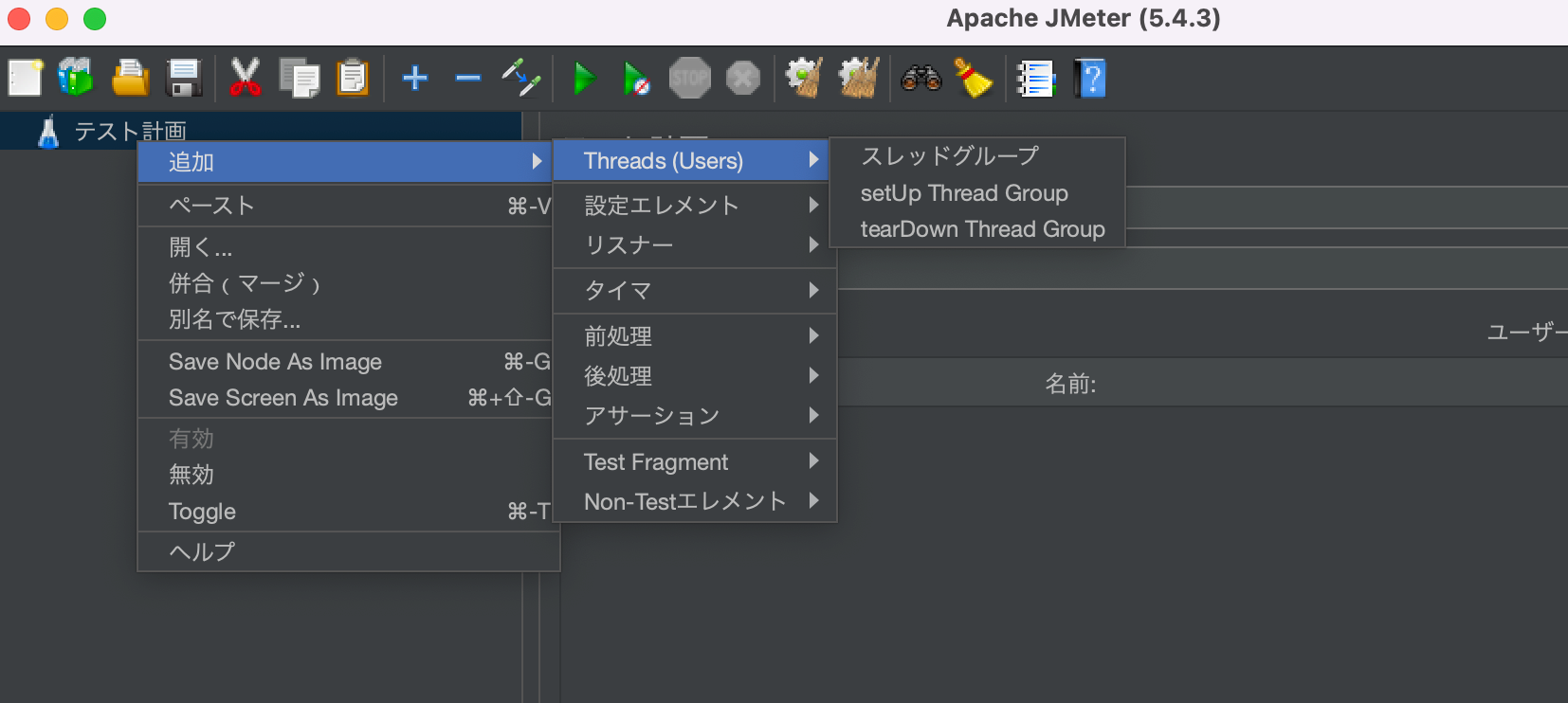Click the Cut scissors icon
The width and height of the screenshot is (1568, 703).
(x=245, y=78)
